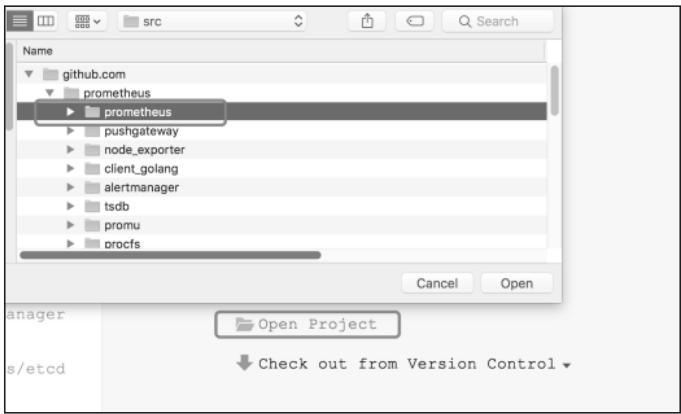The width and height of the screenshot is (681, 414).
Task: Expand the selected prometheus folder
Action: pos(70,112)
